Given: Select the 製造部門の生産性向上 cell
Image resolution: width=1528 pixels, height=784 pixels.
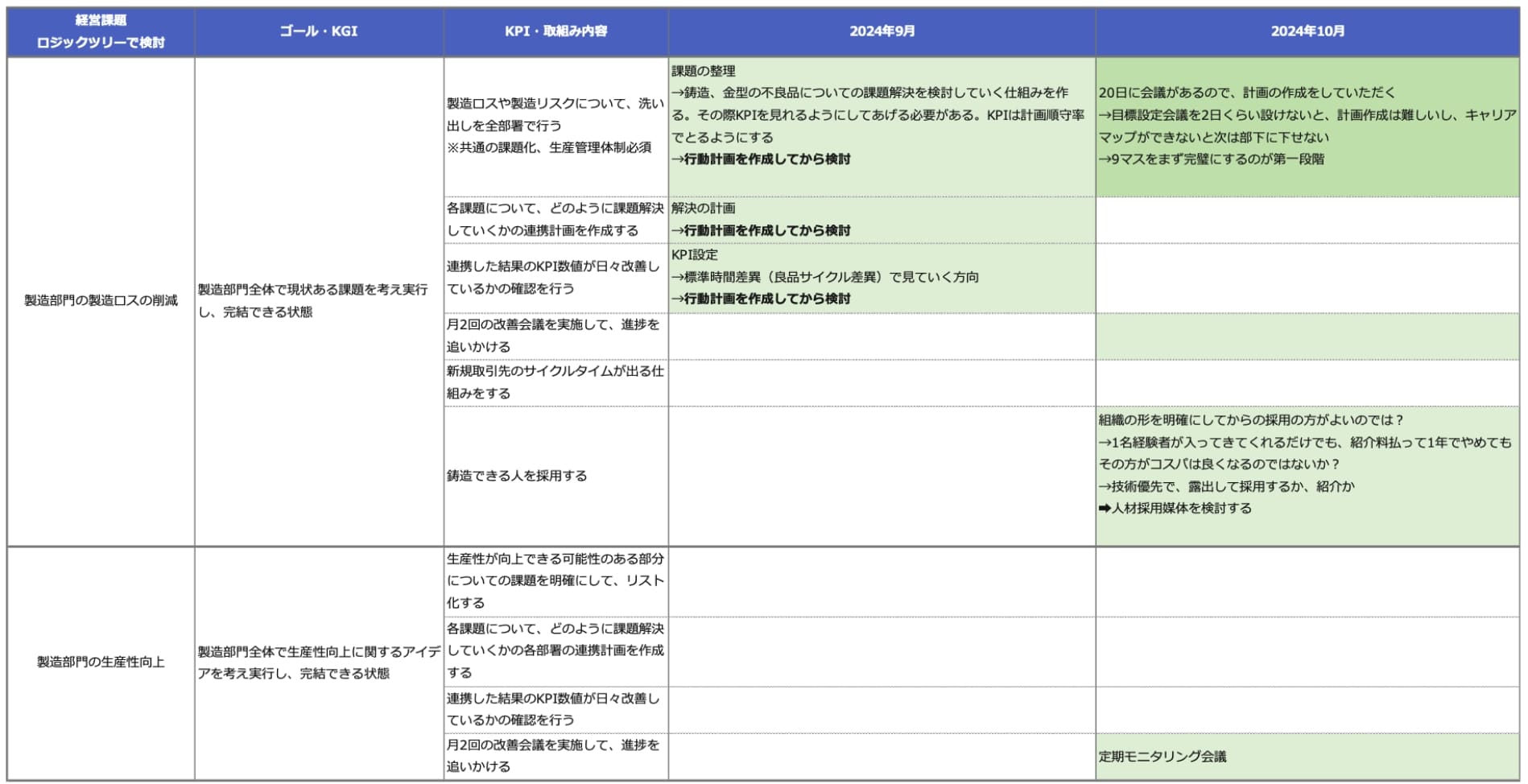Looking at the screenshot, I should click(x=101, y=662).
